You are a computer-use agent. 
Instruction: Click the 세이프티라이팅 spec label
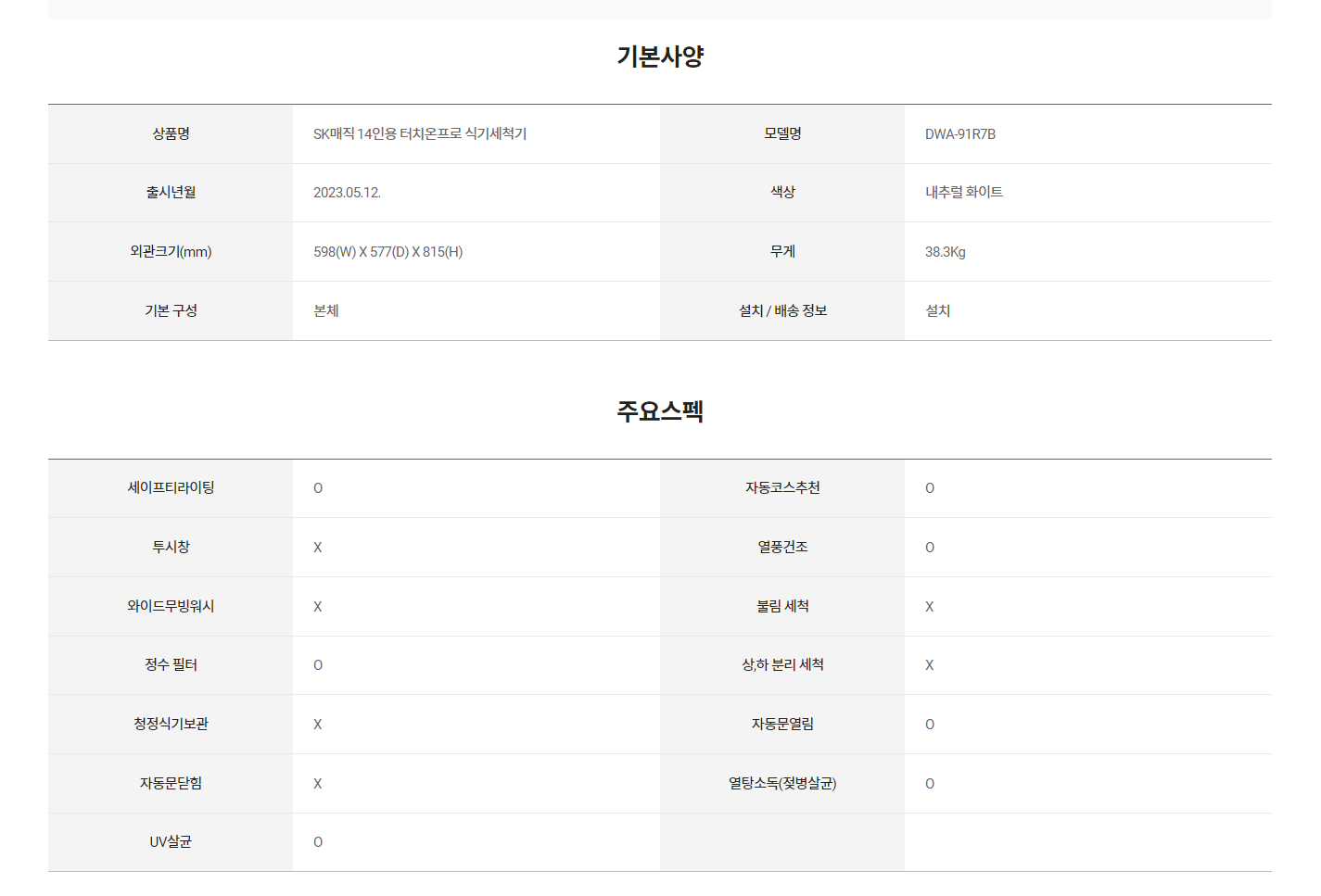[x=171, y=488]
